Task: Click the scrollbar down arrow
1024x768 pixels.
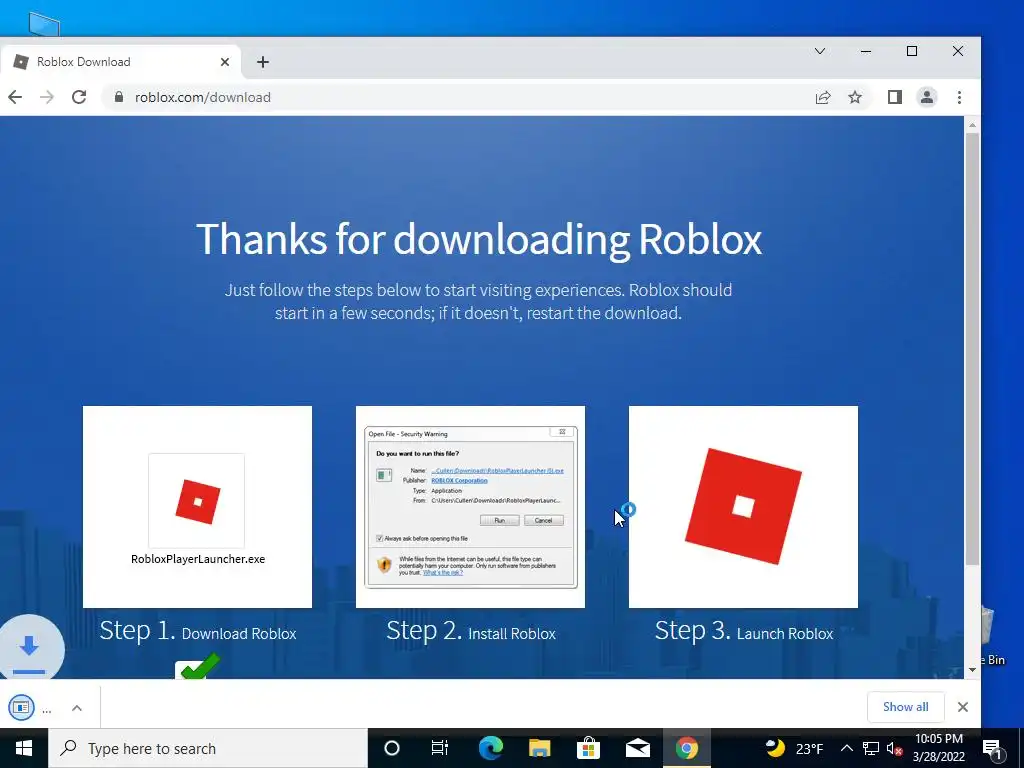Action: click(972, 669)
